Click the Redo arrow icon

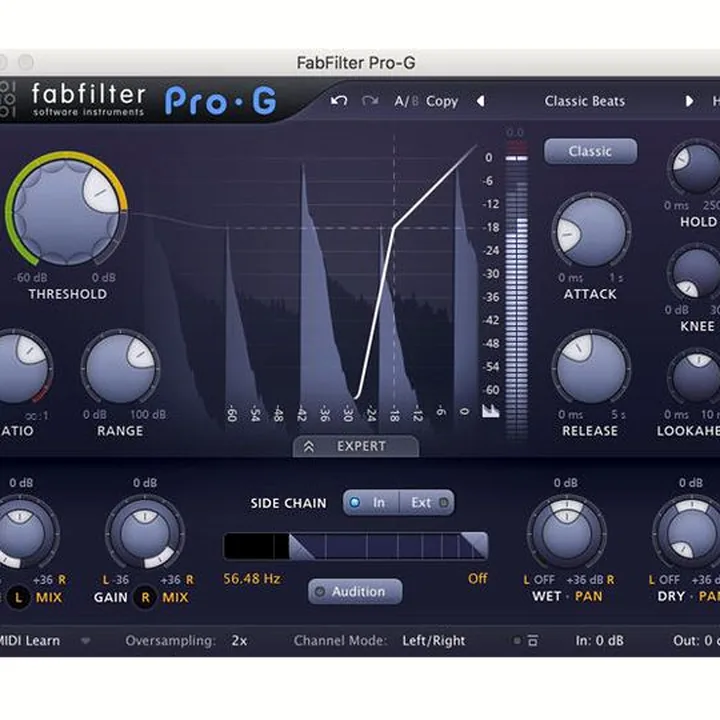pyautogui.click(x=370, y=101)
